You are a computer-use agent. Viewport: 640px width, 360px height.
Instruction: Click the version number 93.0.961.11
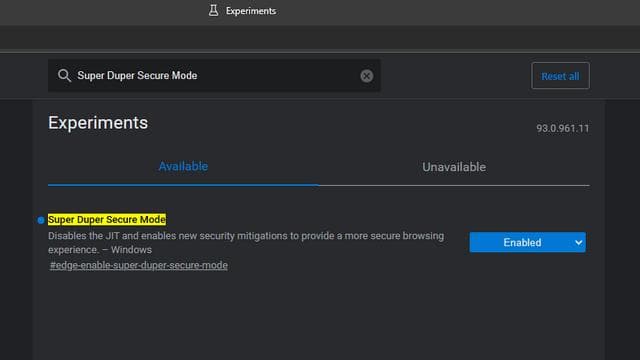click(562, 129)
